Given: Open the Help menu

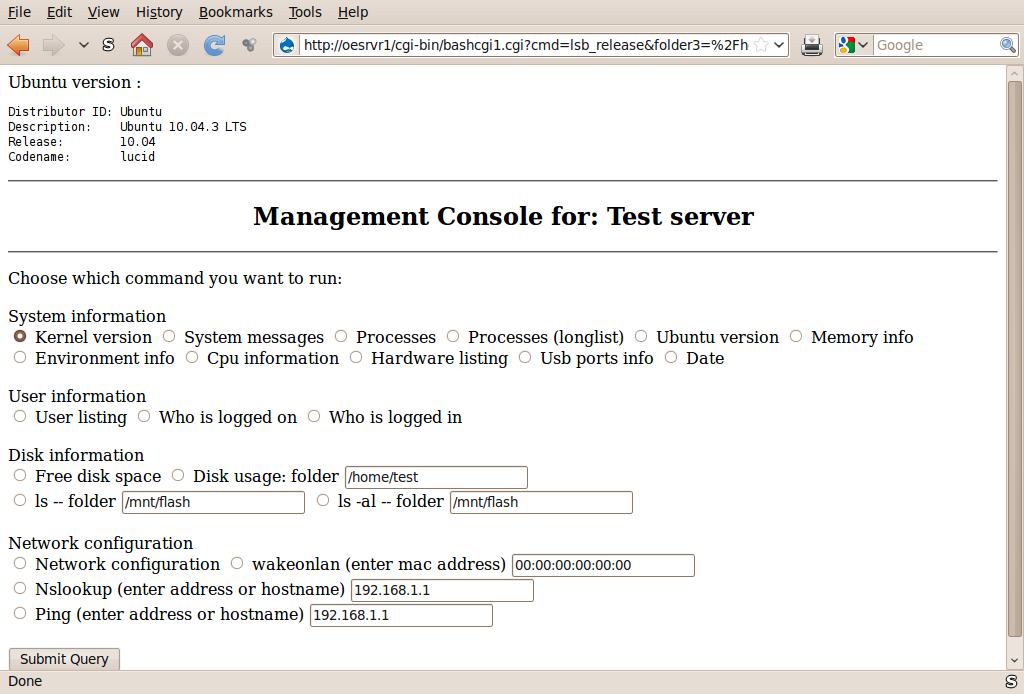Looking at the screenshot, I should click(353, 12).
